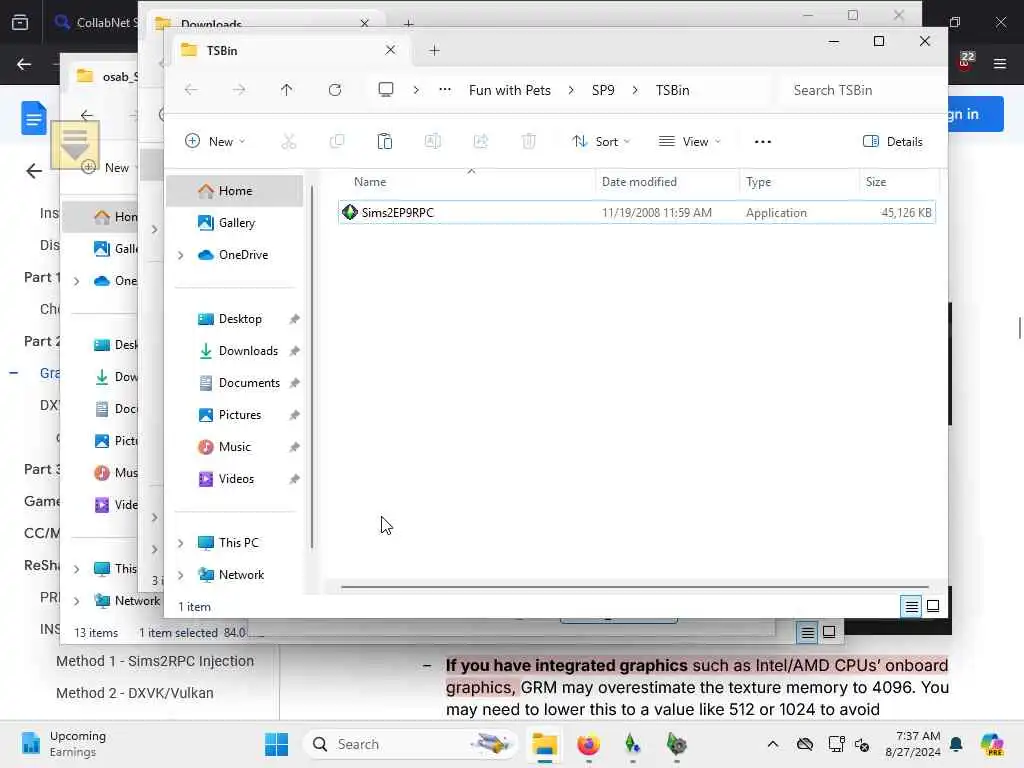
Task: Open the See more options menu
Action: (763, 142)
